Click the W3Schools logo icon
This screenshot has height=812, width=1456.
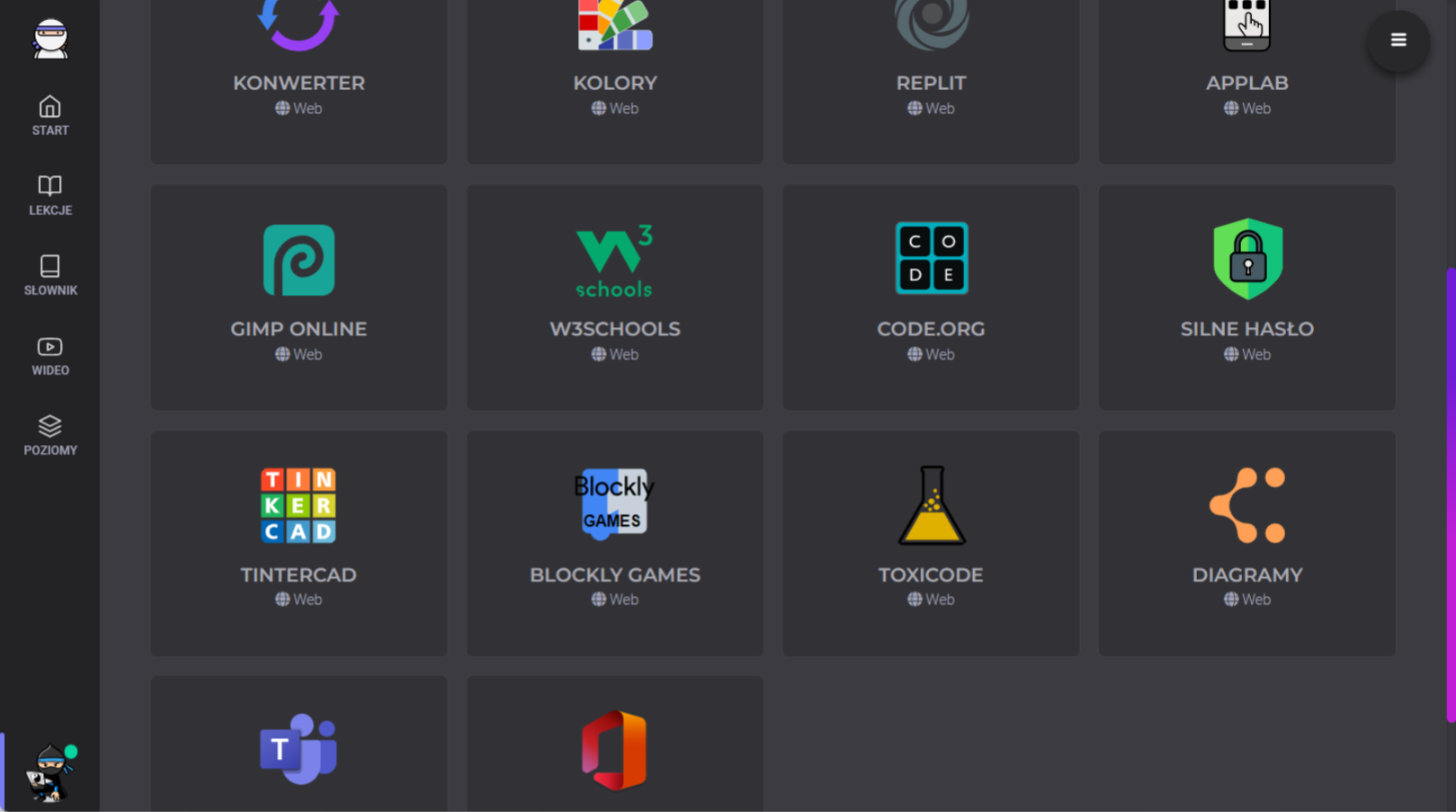coord(614,261)
